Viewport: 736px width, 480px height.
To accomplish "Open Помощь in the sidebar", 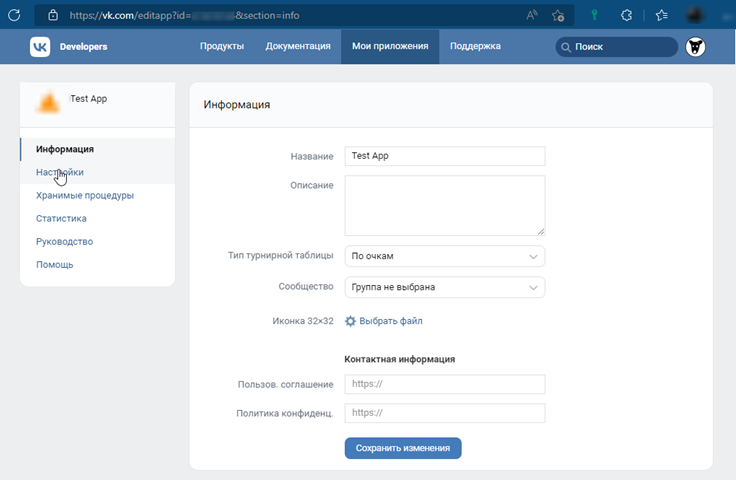I will [x=98, y=265].
